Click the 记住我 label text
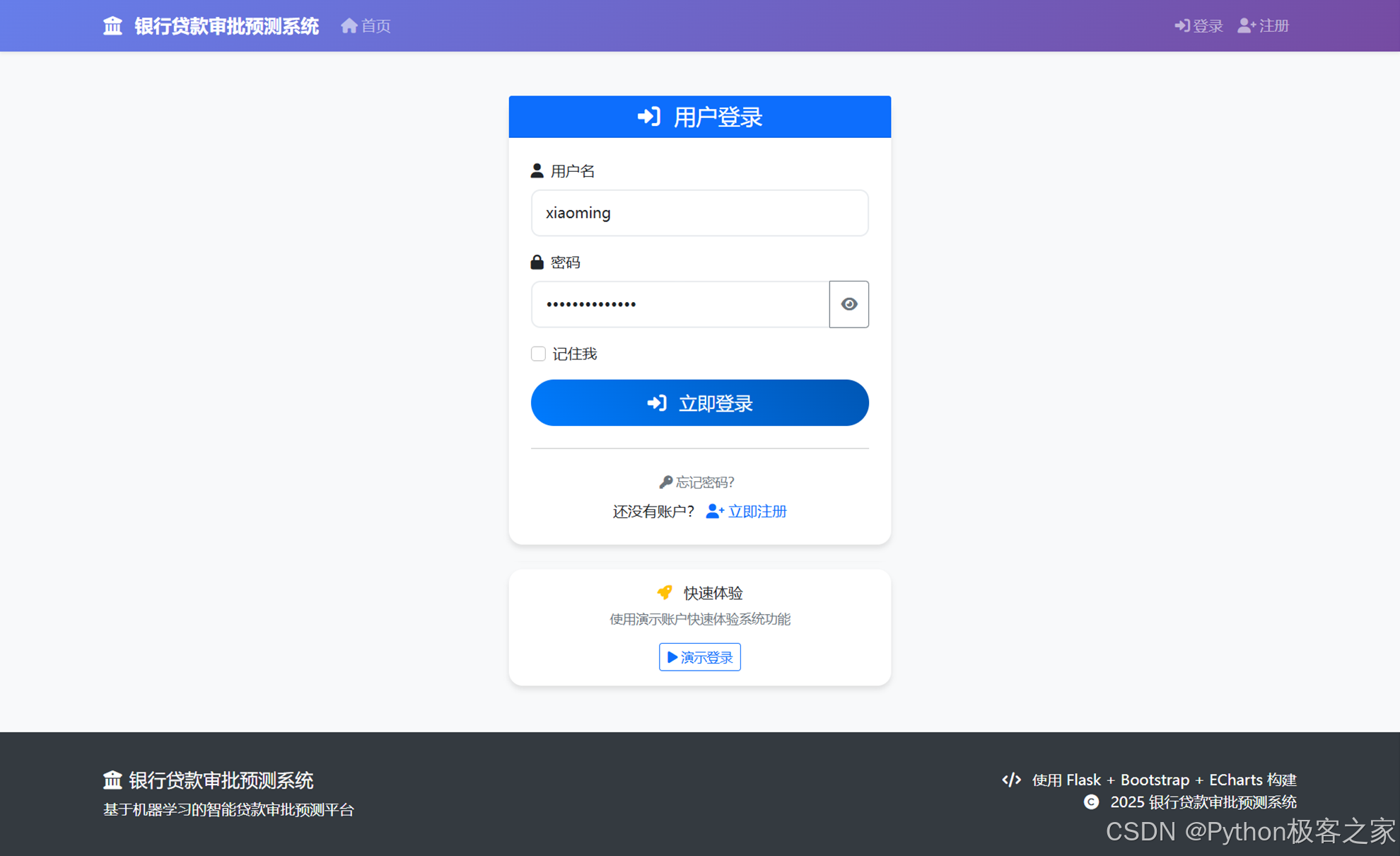 coord(574,354)
